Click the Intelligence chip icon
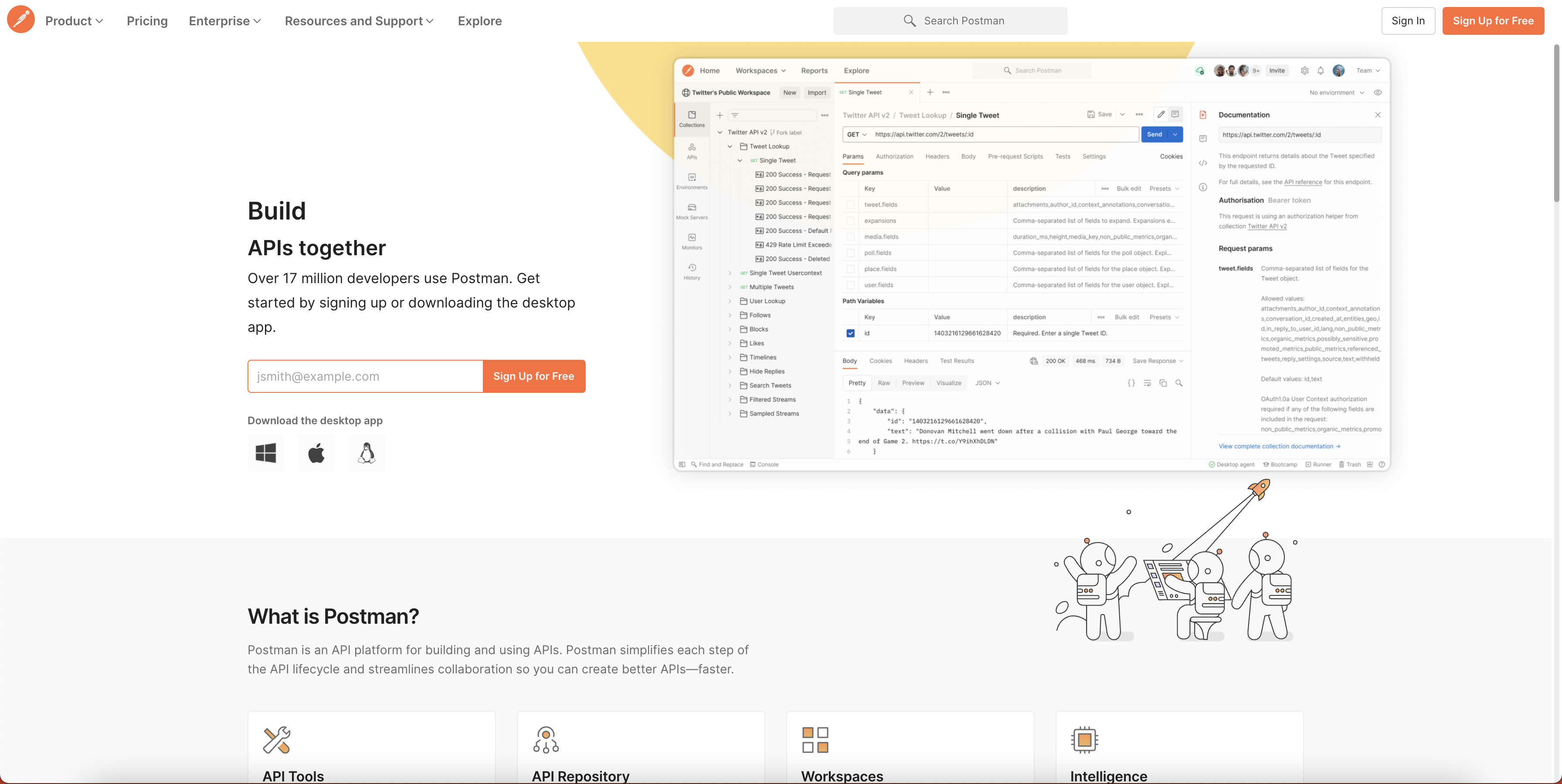This screenshot has width=1562, height=784. point(1084,740)
